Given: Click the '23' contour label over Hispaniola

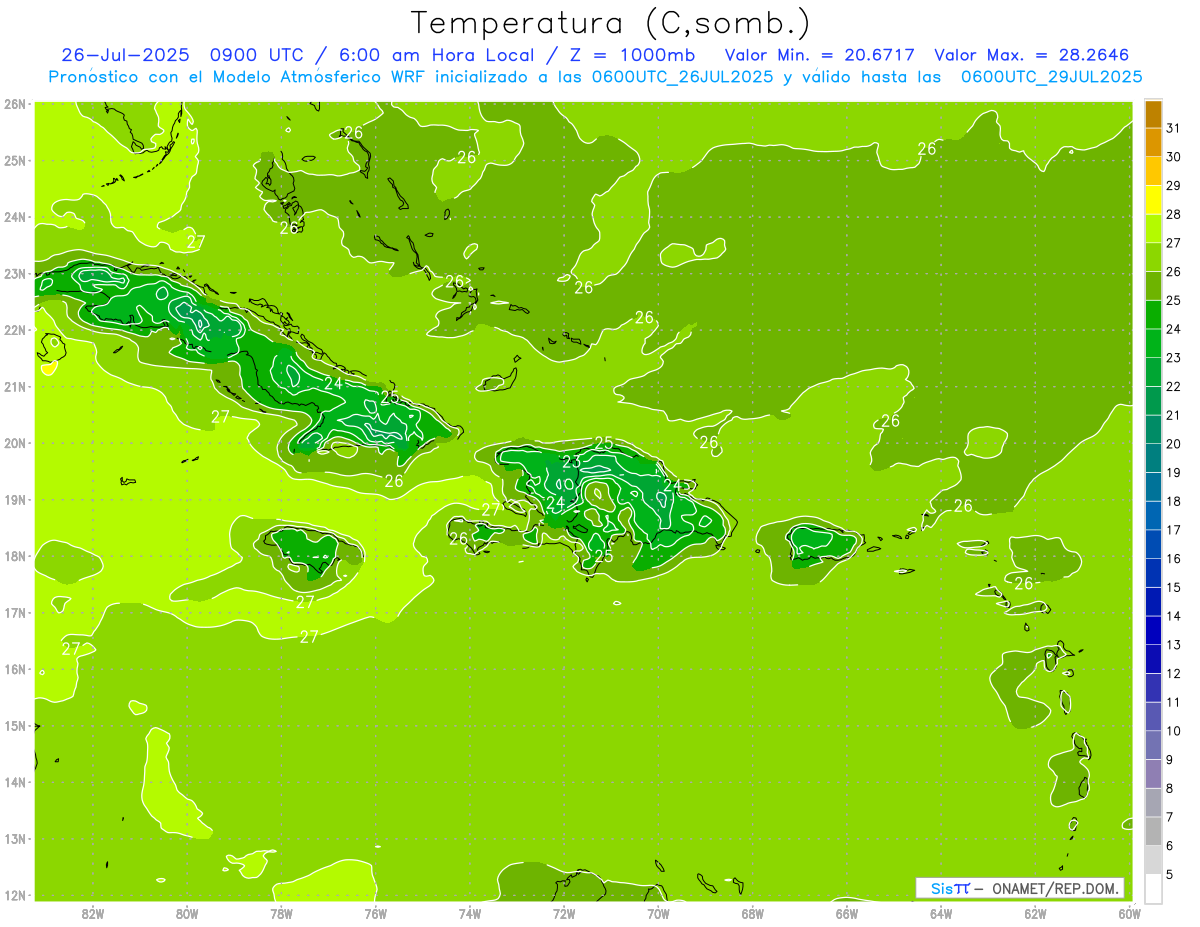Looking at the screenshot, I should [x=571, y=462].
